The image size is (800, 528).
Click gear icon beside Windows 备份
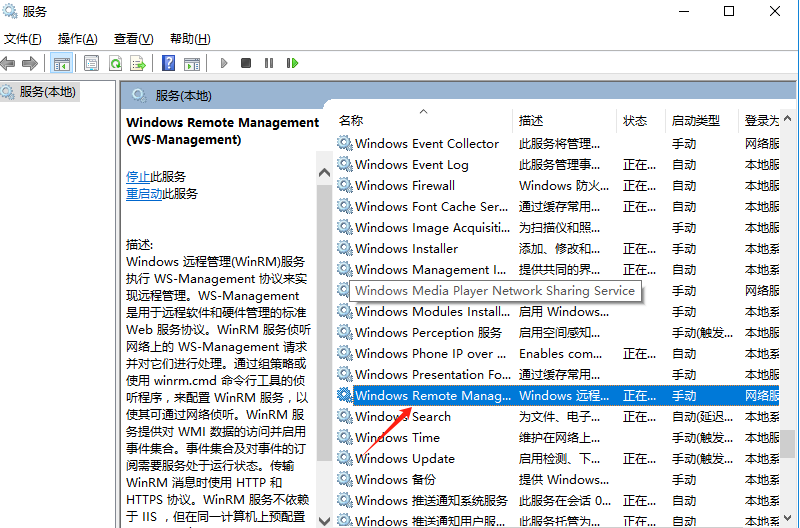point(345,479)
